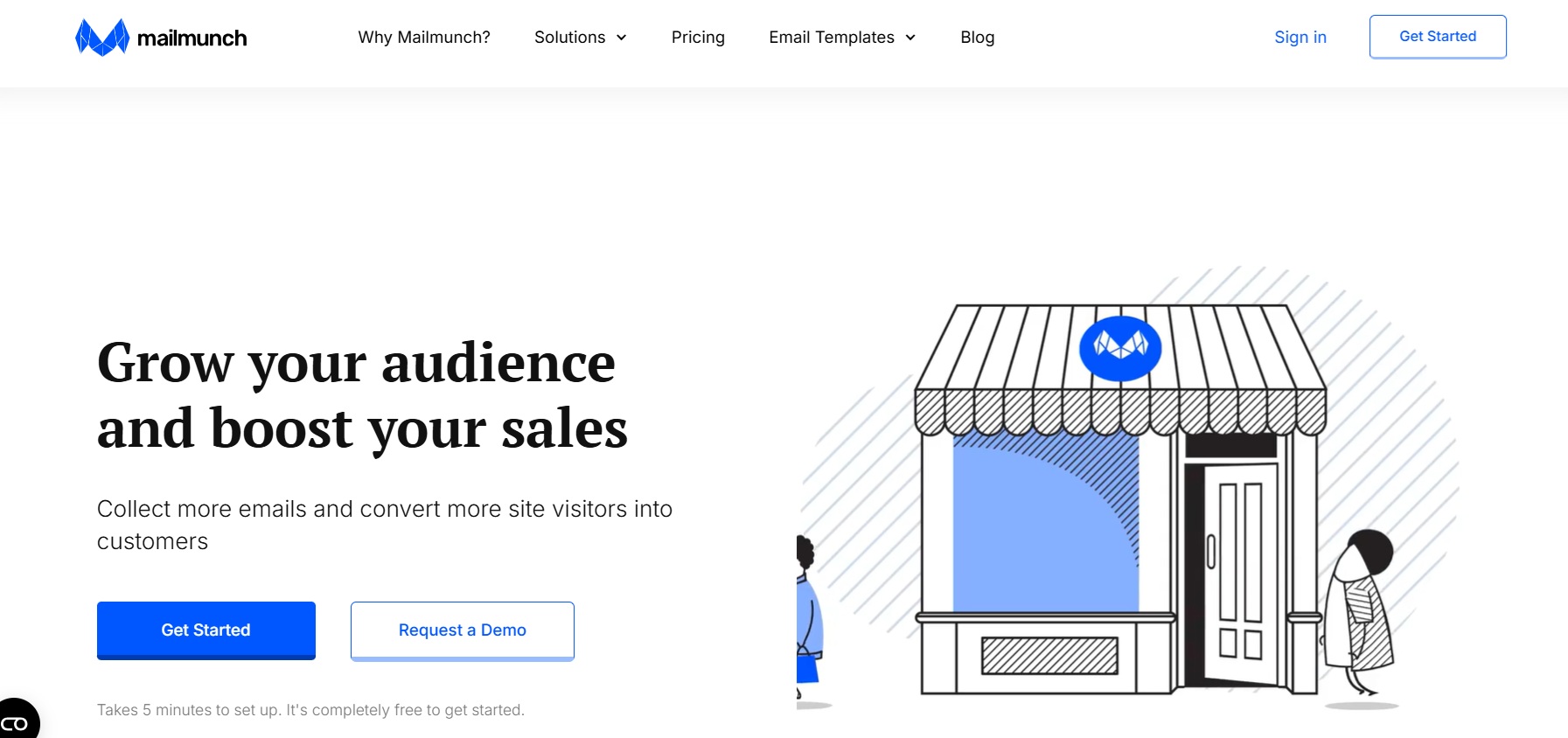Click the round Mailmunch badge on awning

coord(1119,348)
